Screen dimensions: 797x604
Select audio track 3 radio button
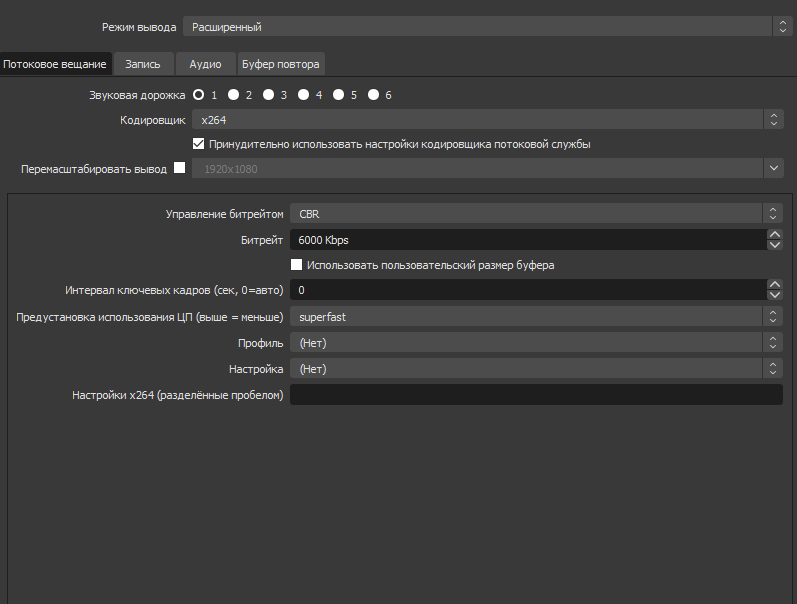pyautogui.click(x=268, y=95)
